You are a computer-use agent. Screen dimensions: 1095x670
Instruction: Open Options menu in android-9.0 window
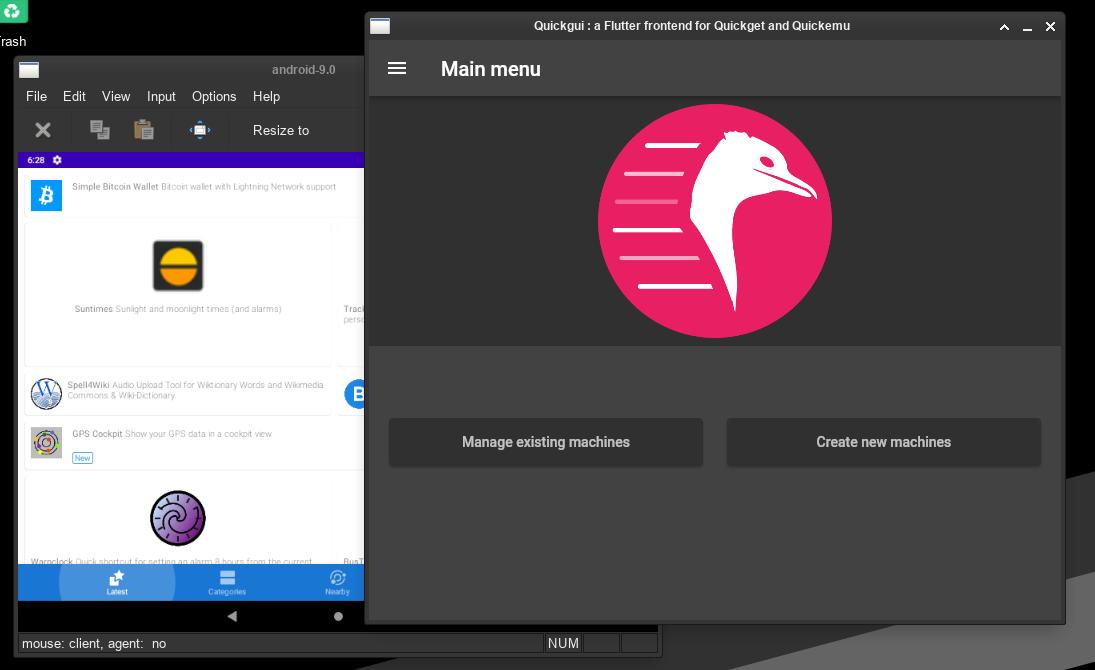coord(214,96)
